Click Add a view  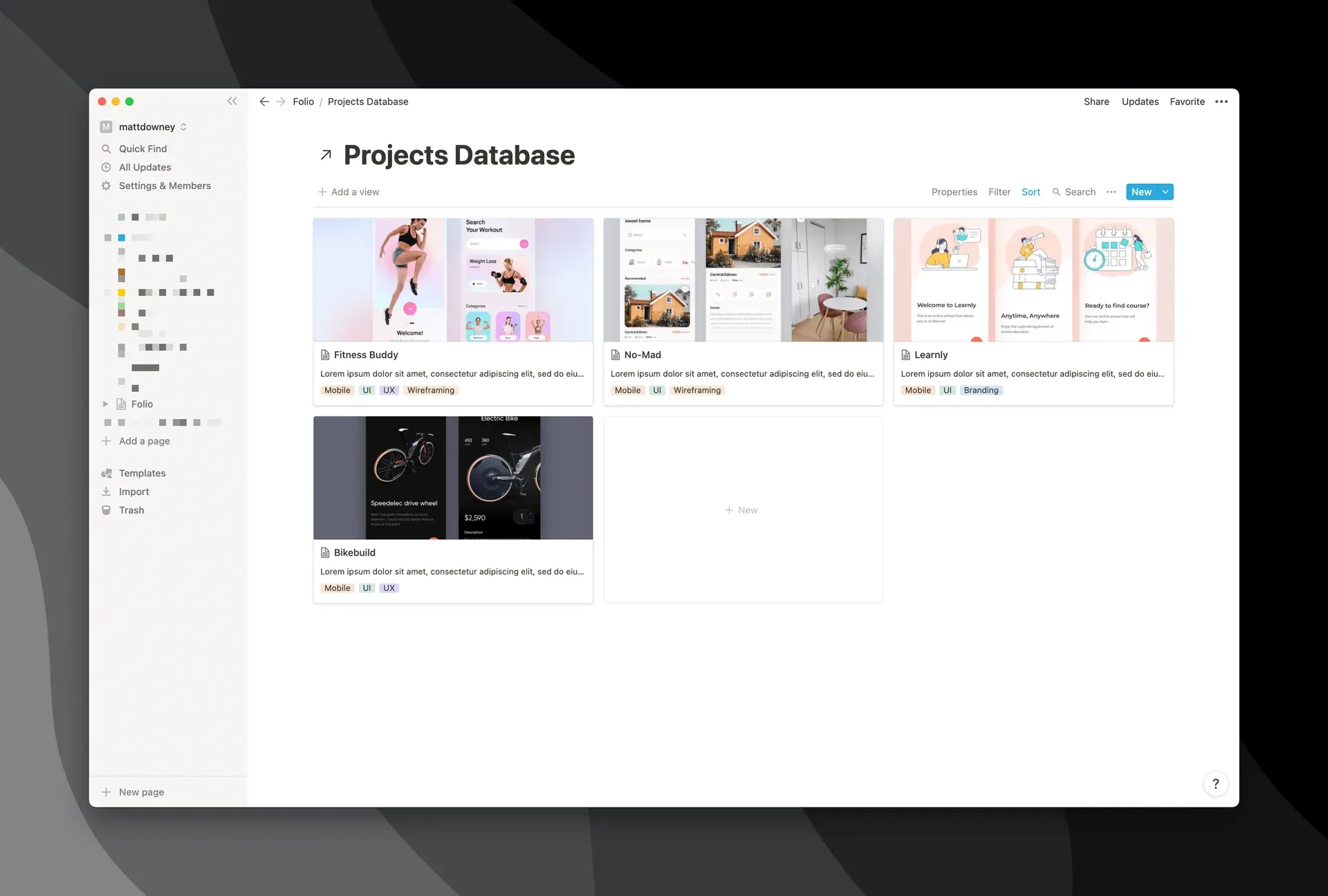pyautogui.click(x=349, y=192)
